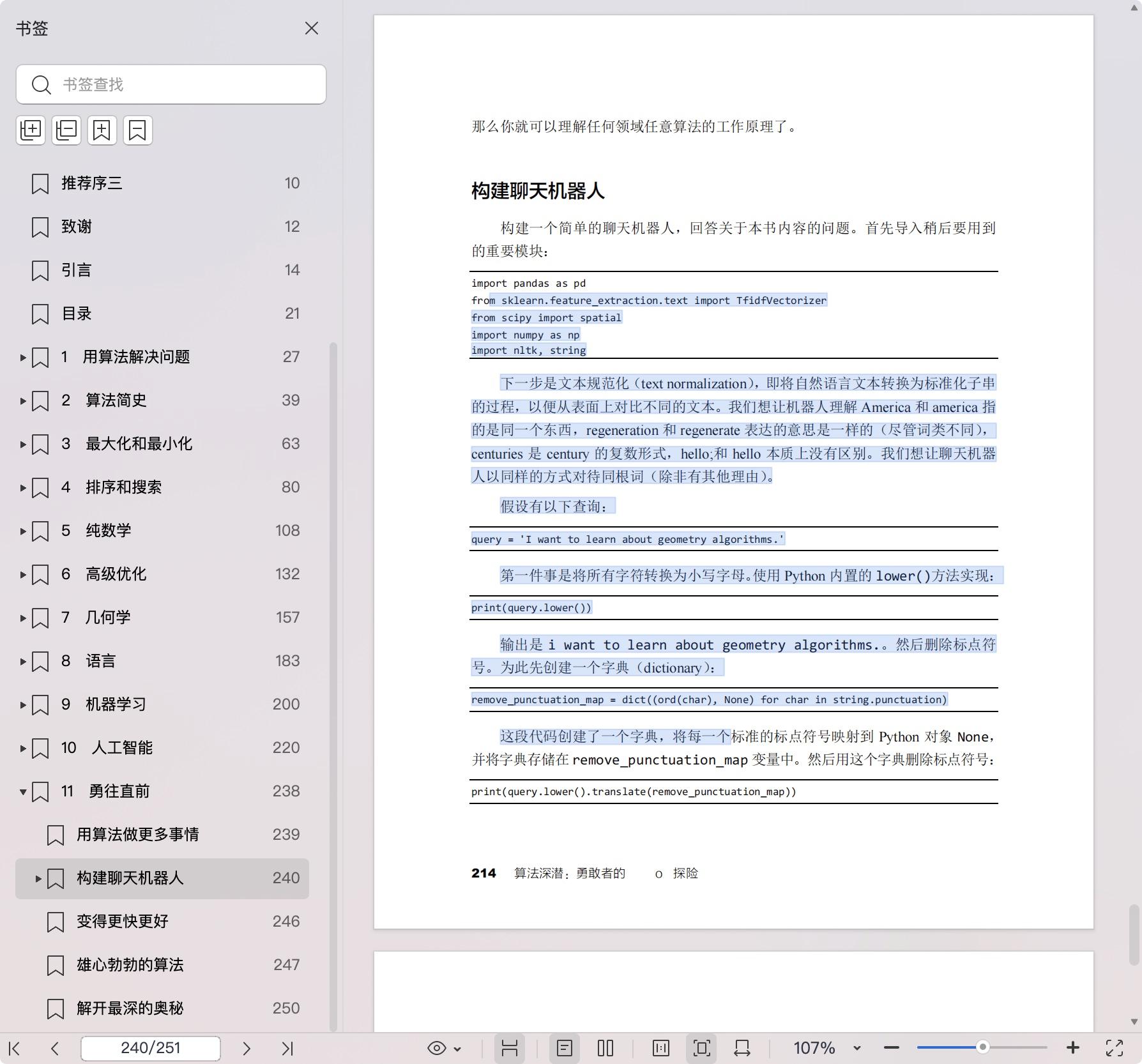This screenshot has width=1142, height=1064.
Task: Expand chapter 5 纯数学
Action: pos(23,531)
